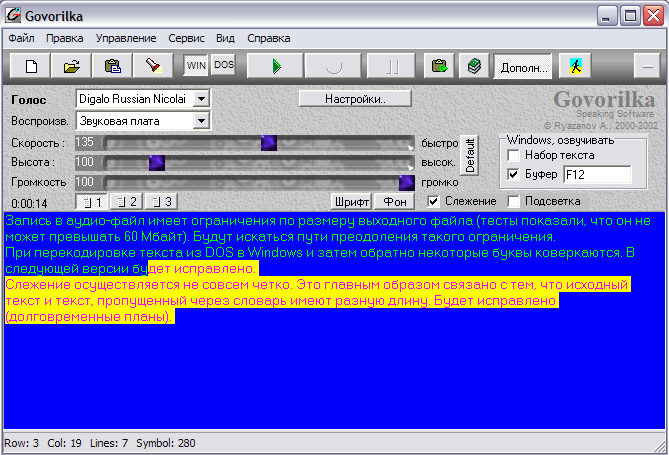Open the Правка menu
This screenshot has width=669, height=455.
64,38
